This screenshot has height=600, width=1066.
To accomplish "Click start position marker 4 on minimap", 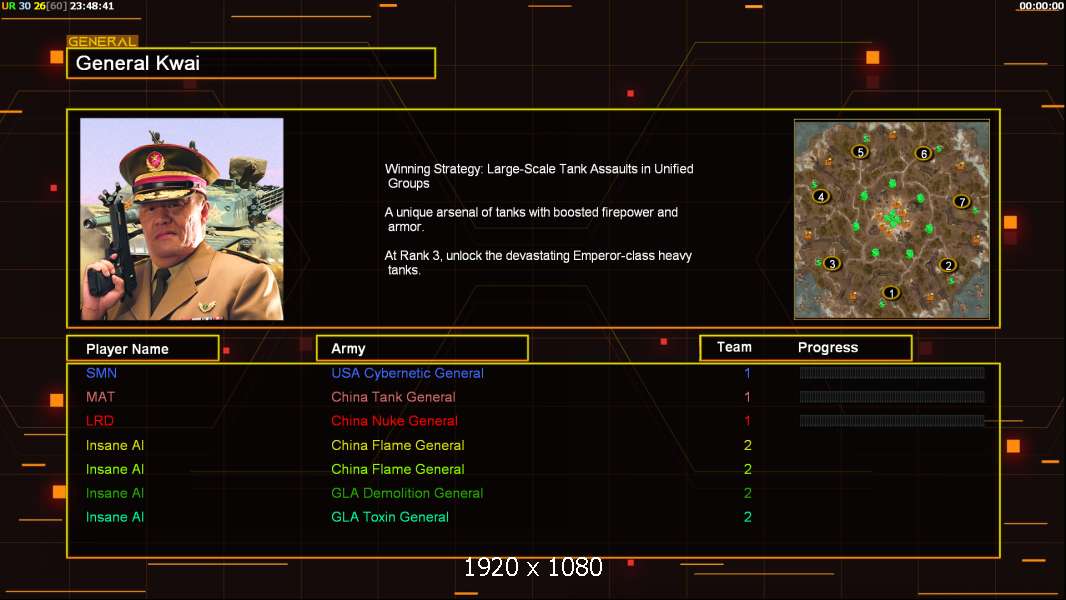I will (821, 196).
